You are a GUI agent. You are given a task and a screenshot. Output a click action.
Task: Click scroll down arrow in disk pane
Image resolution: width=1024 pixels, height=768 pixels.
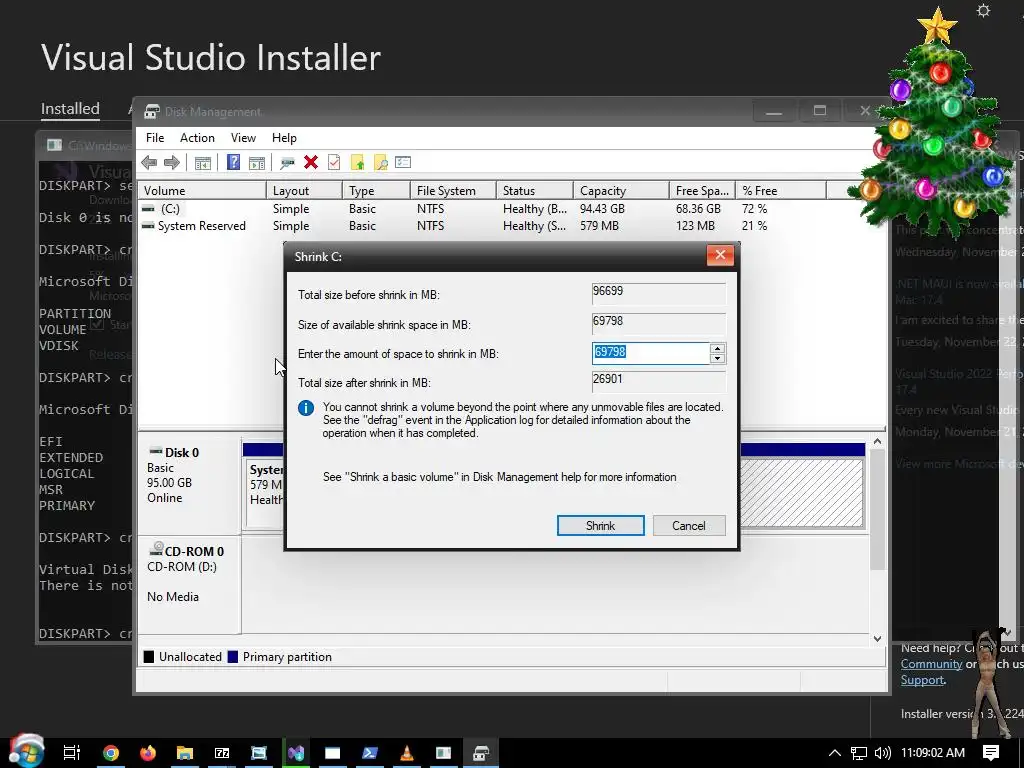click(878, 639)
